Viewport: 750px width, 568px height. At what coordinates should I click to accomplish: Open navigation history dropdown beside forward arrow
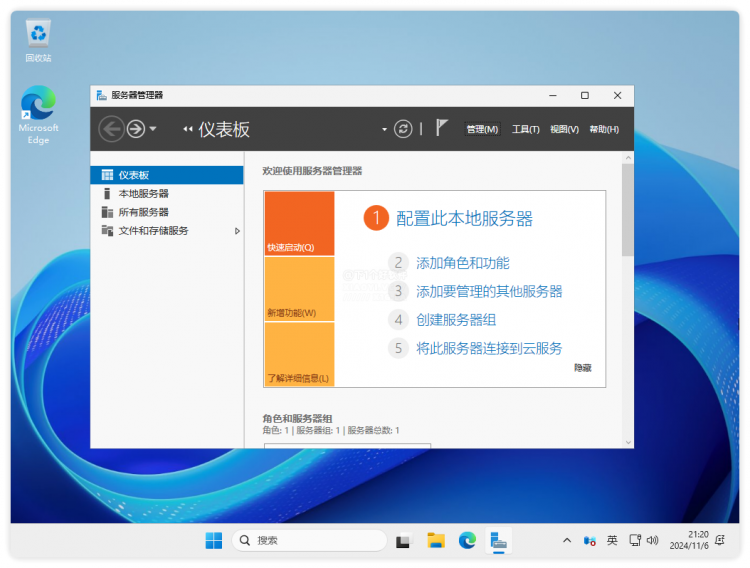point(153,129)
